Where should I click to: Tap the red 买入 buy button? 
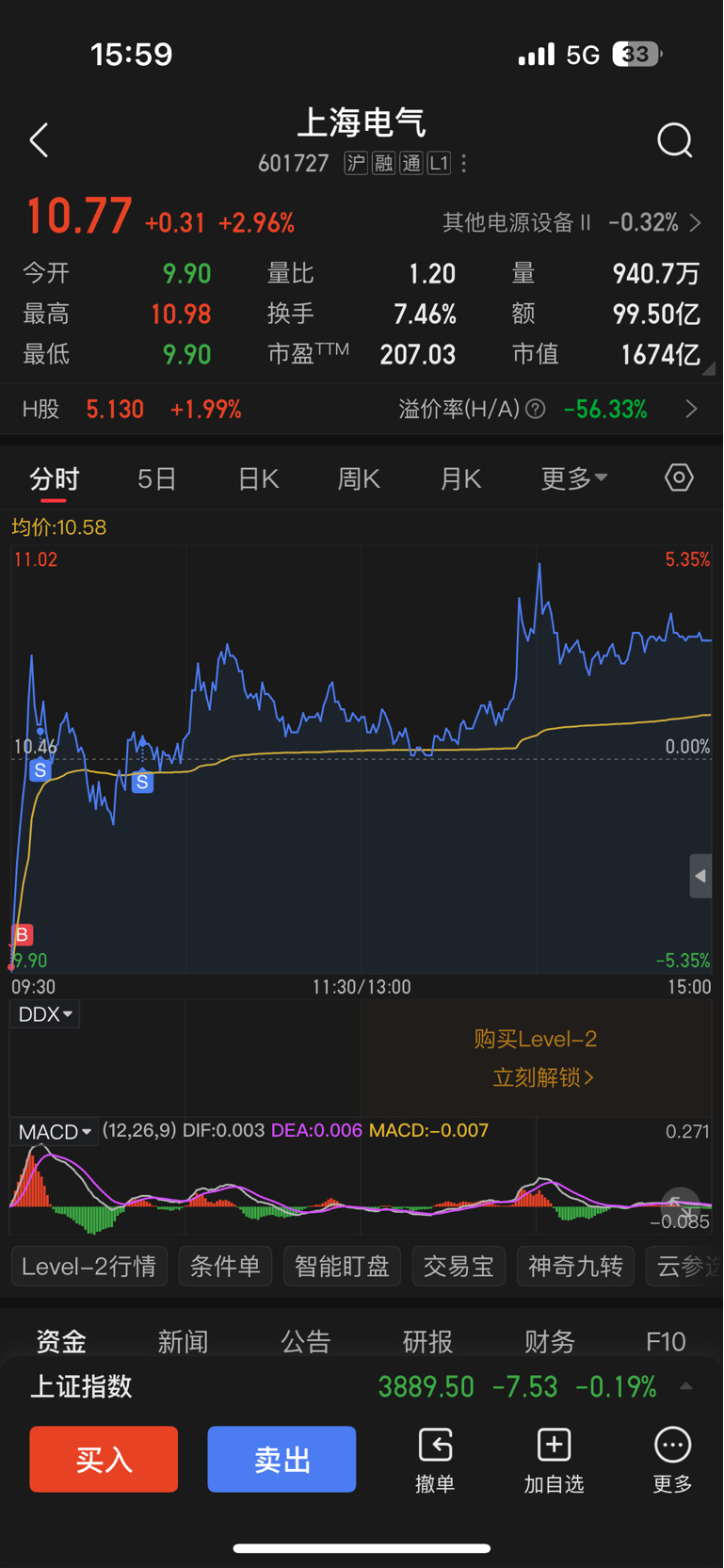click(104, 1459)
